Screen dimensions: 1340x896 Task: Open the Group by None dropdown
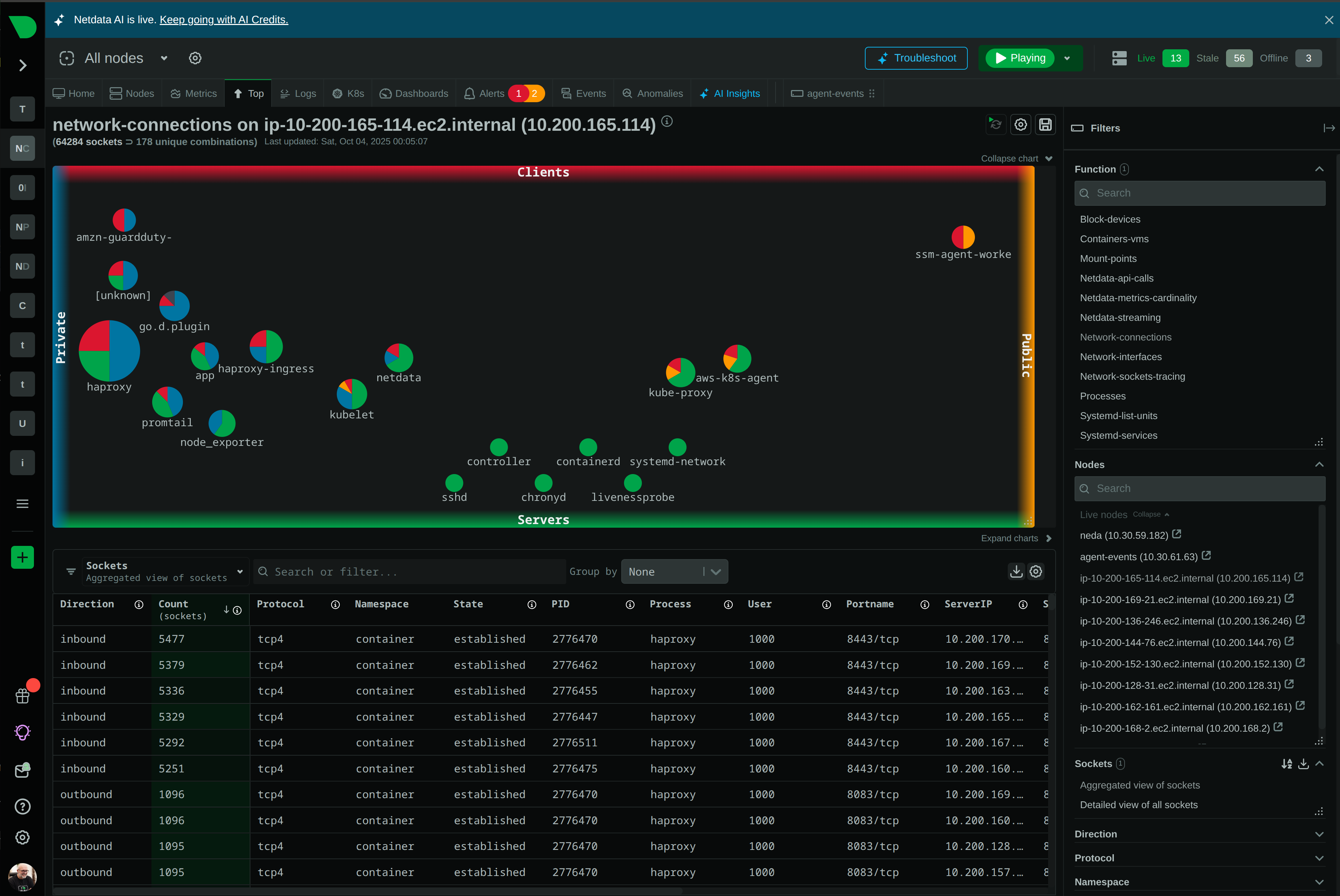[x=674, y=571]
